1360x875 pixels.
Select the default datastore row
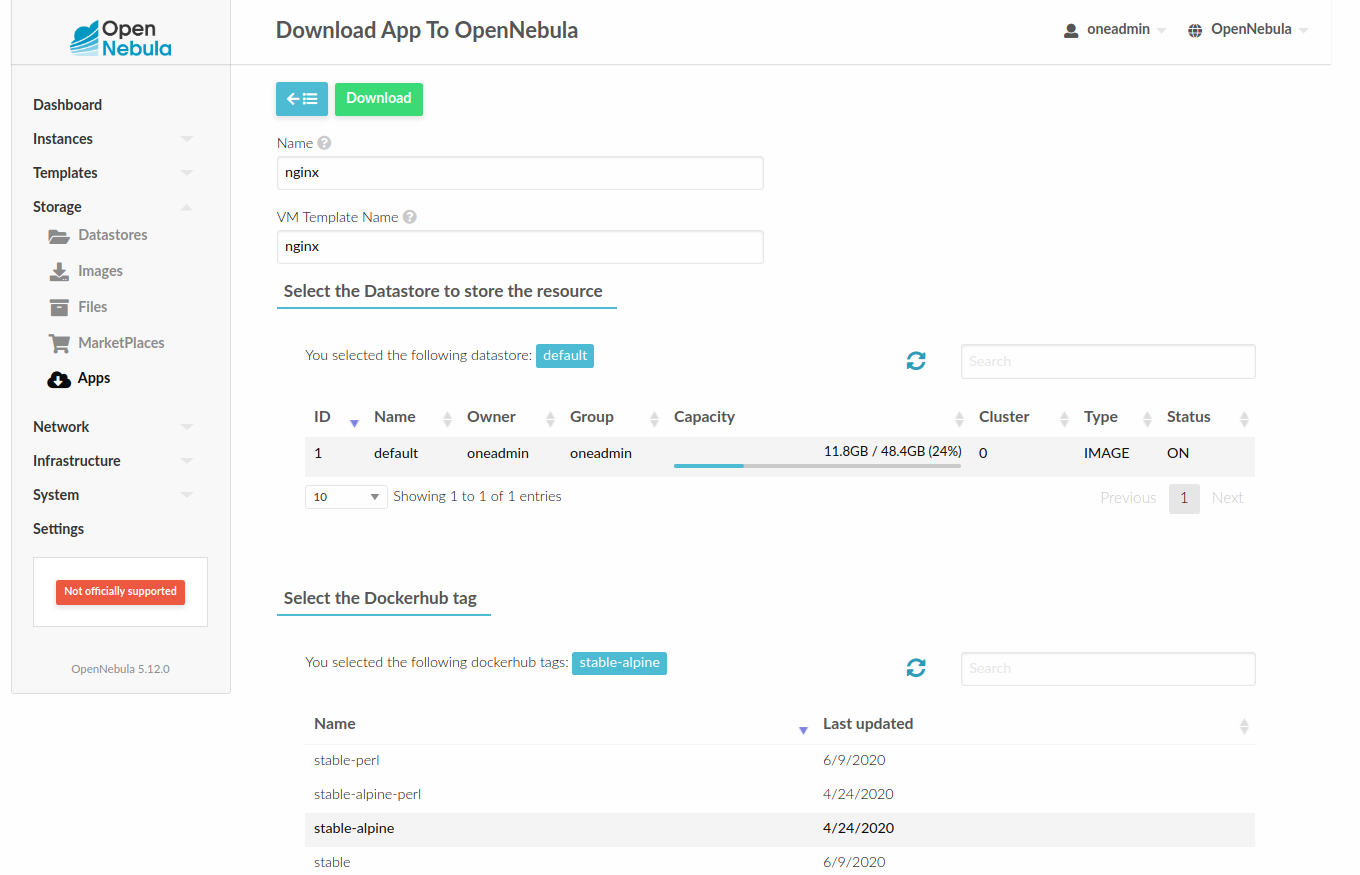780,455
